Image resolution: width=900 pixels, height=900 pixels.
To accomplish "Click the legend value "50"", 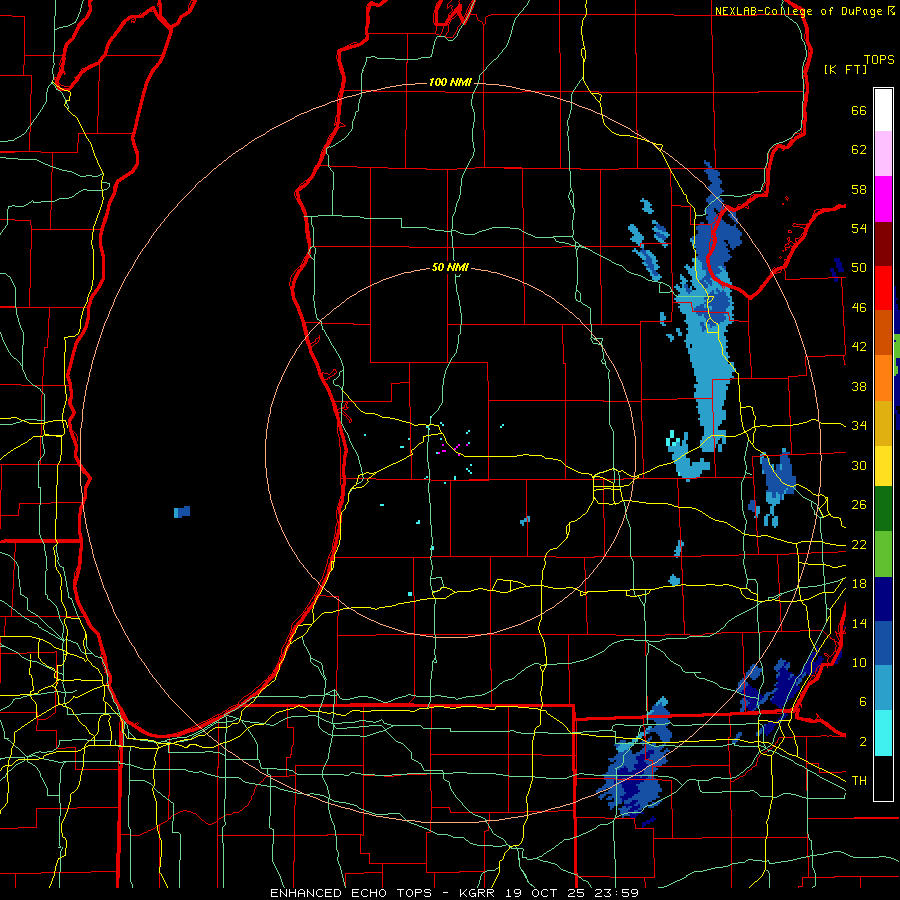I will coord(859,268).
